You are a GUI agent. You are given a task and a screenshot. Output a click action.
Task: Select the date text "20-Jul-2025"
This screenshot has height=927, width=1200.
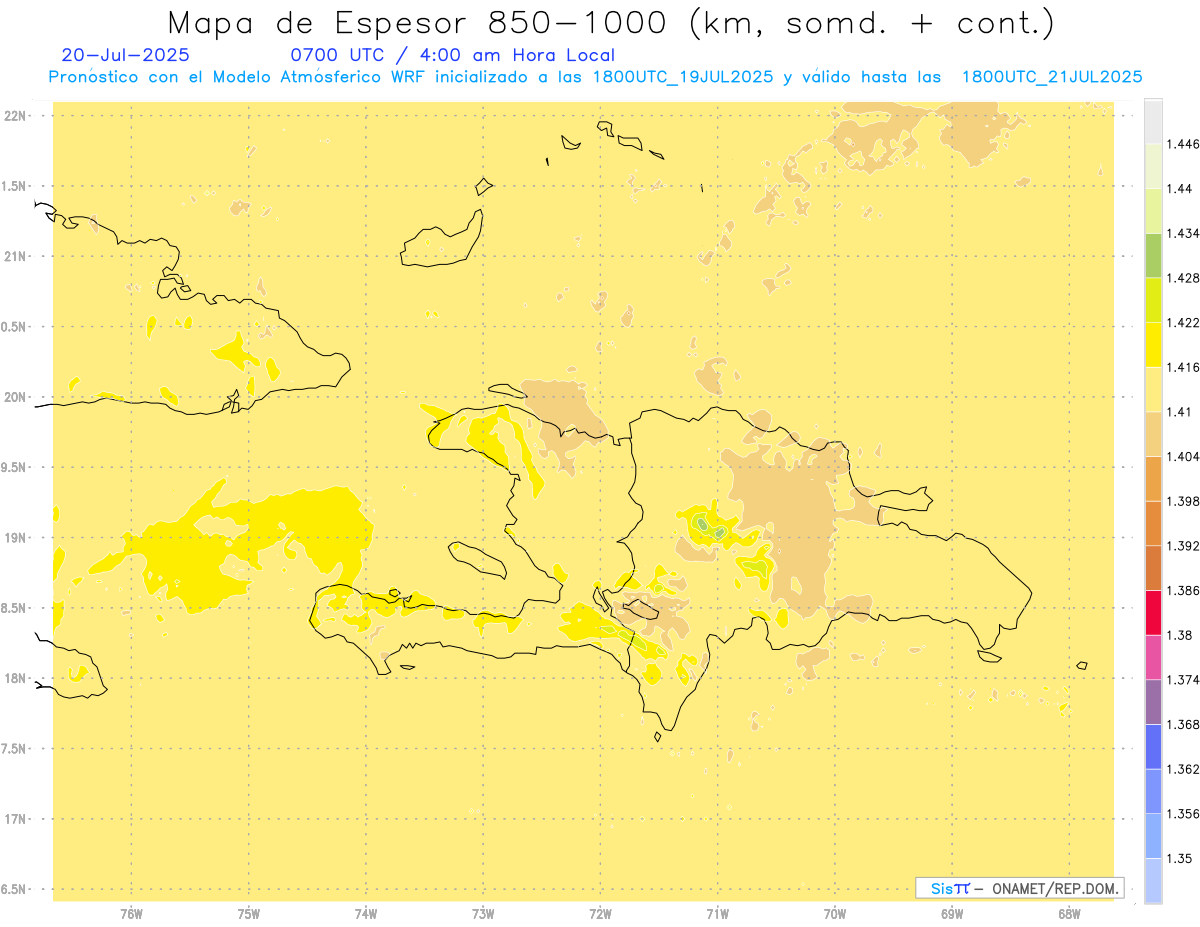[125, 56]
